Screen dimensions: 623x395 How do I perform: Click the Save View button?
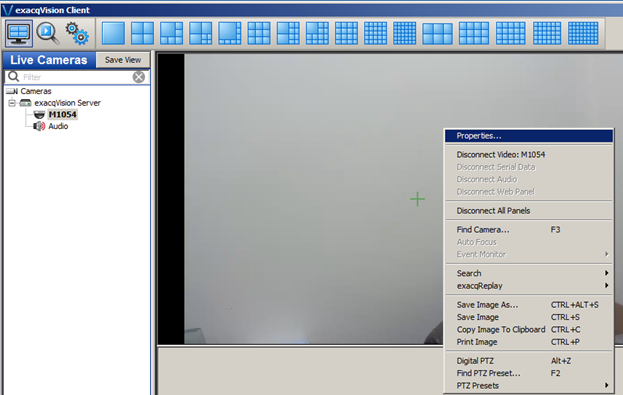click(x=123, y=60)
